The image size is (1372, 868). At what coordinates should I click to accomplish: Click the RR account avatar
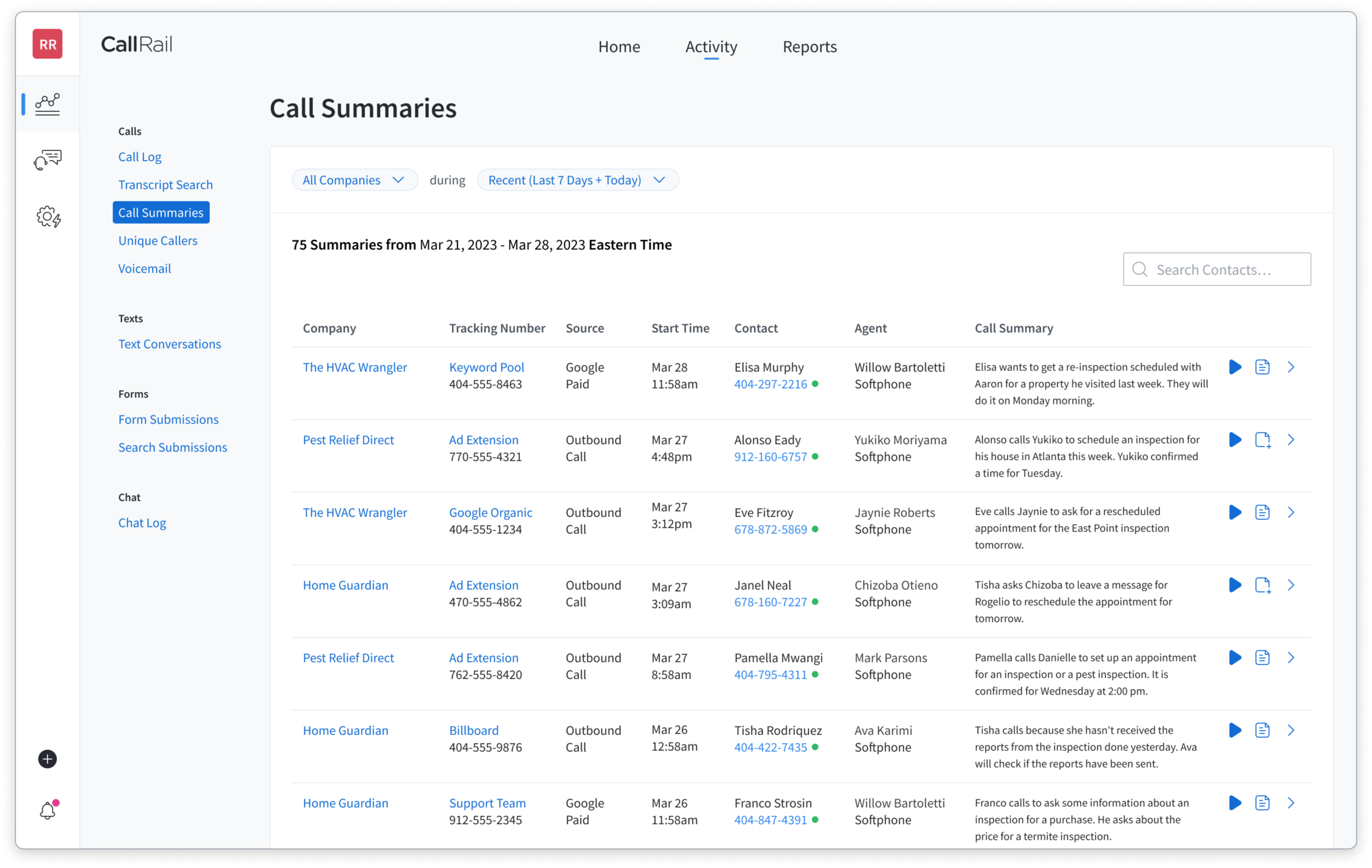[x=47, y=45]
